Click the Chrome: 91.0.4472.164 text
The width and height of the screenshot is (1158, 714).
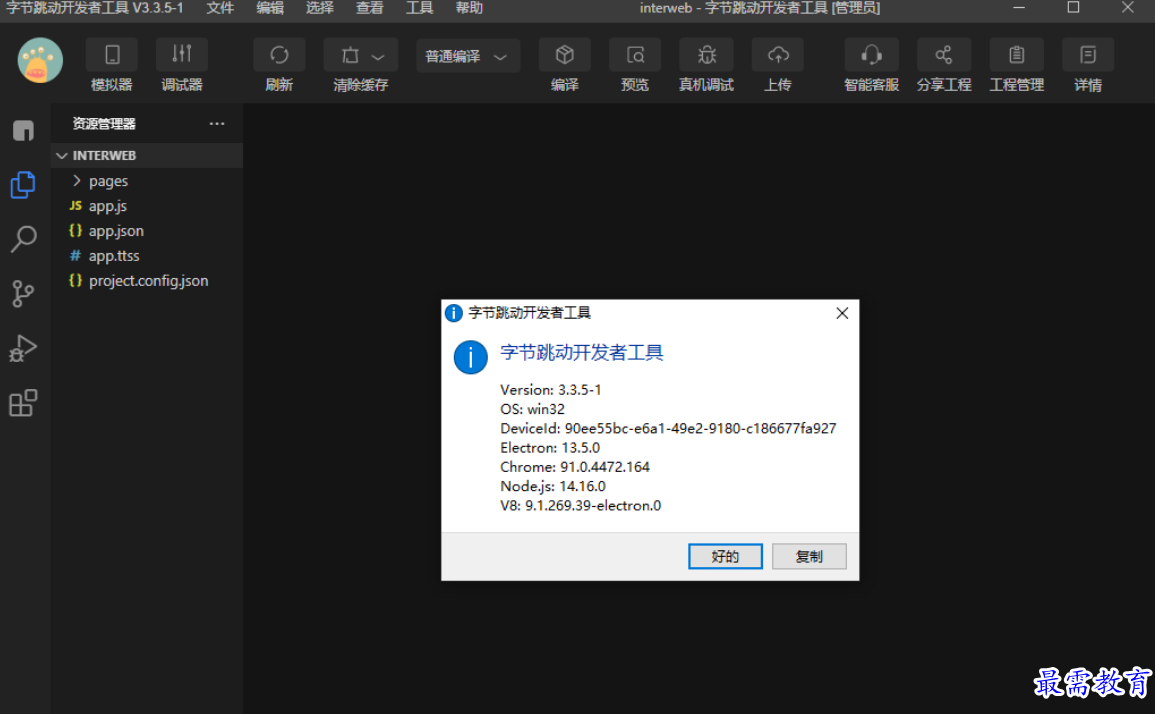pyautogui.click(x=575, y=467)
